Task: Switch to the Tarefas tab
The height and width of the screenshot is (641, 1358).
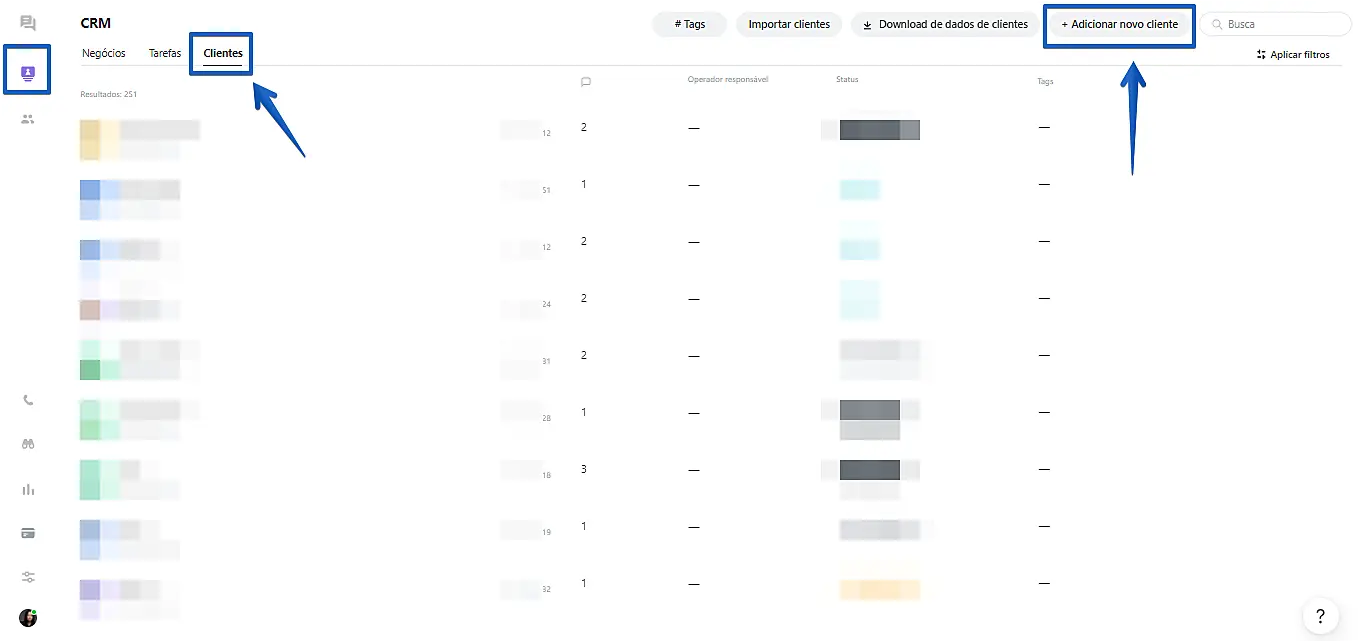Action: point(165,53)
